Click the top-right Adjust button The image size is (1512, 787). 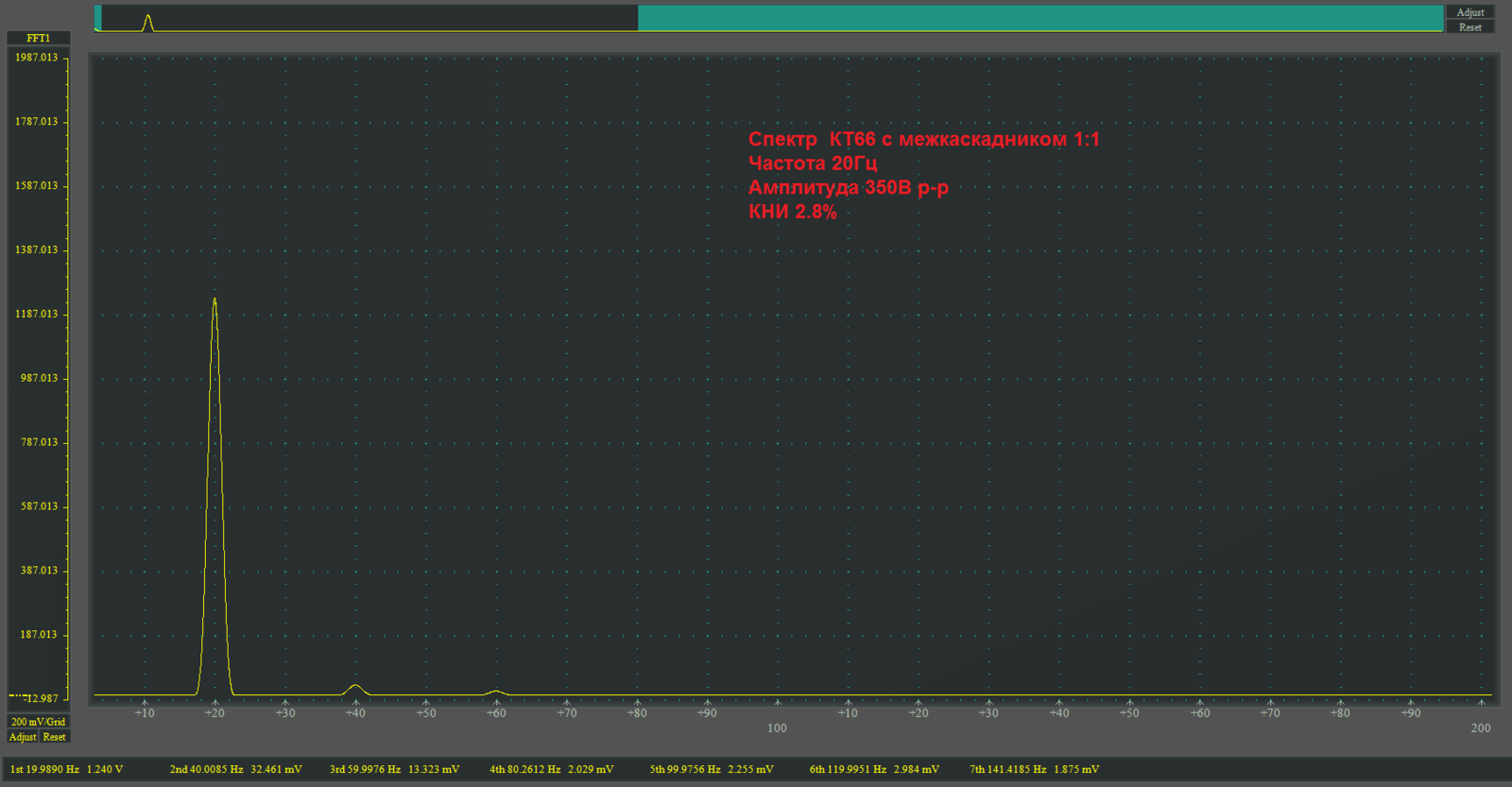click(x=1469, y=12)
